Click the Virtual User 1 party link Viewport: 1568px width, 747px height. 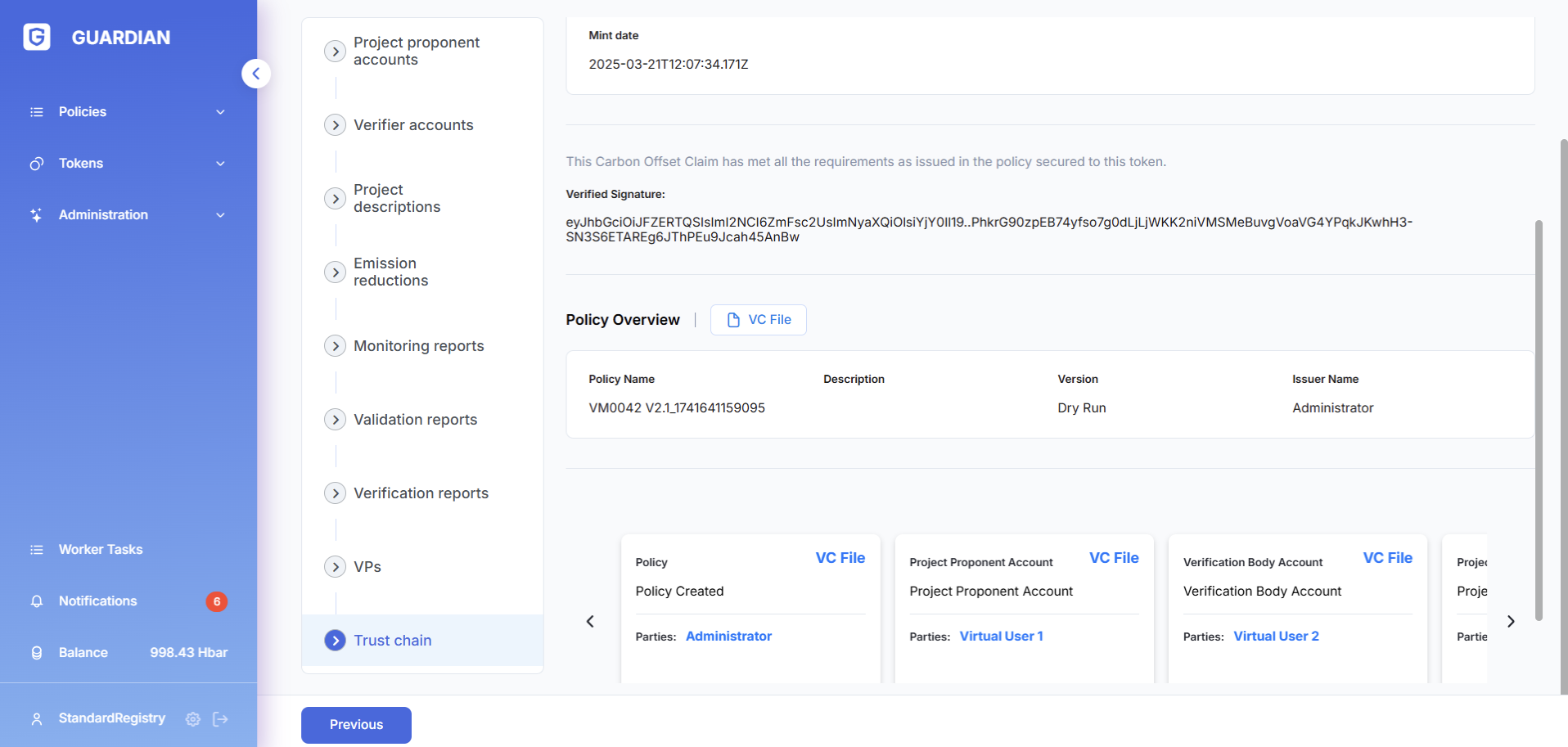1001,637
